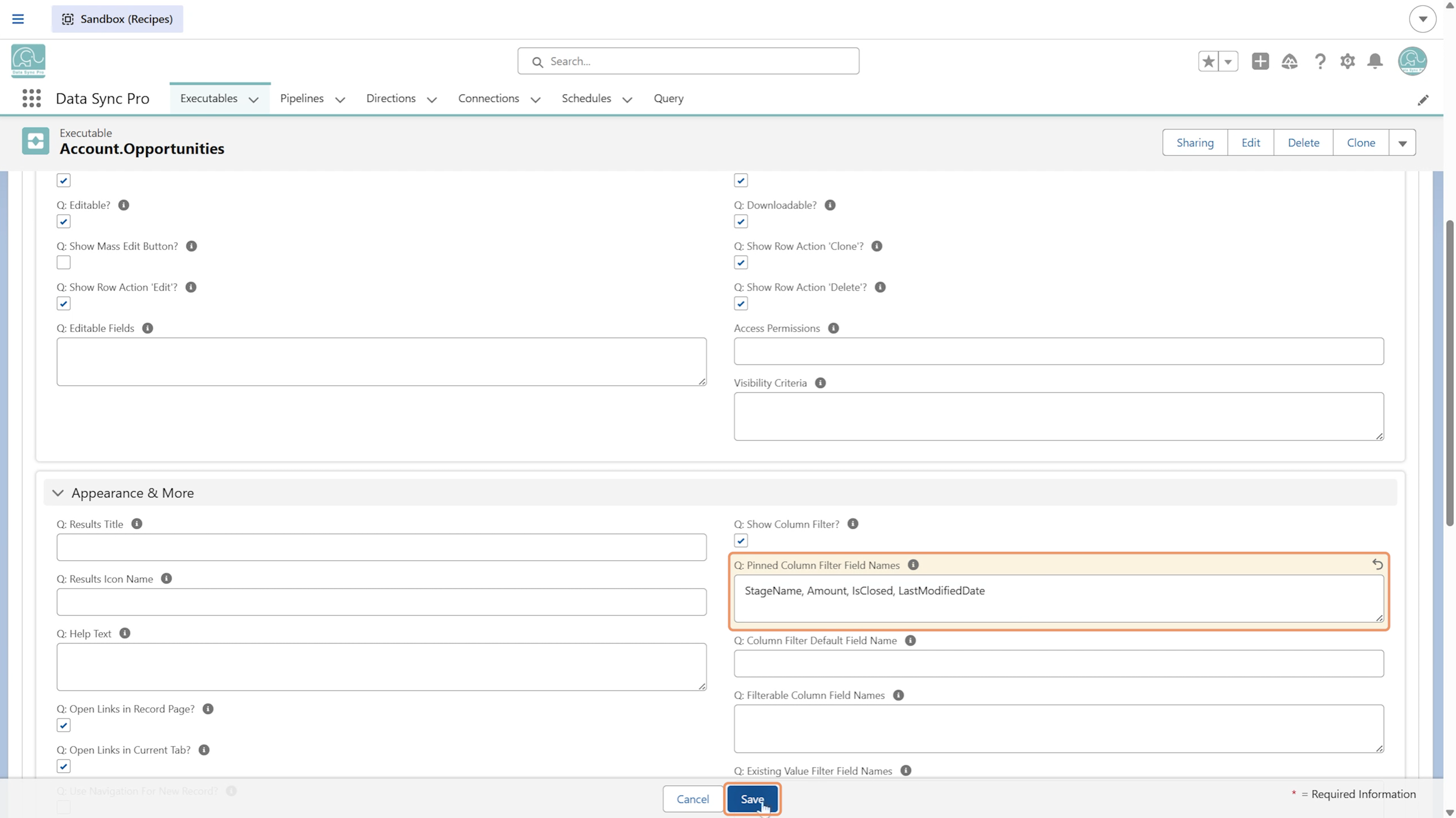1456x818 pixels.
Task: Expand the Executables tab dropdown chevron
Action: pos(254,100)
